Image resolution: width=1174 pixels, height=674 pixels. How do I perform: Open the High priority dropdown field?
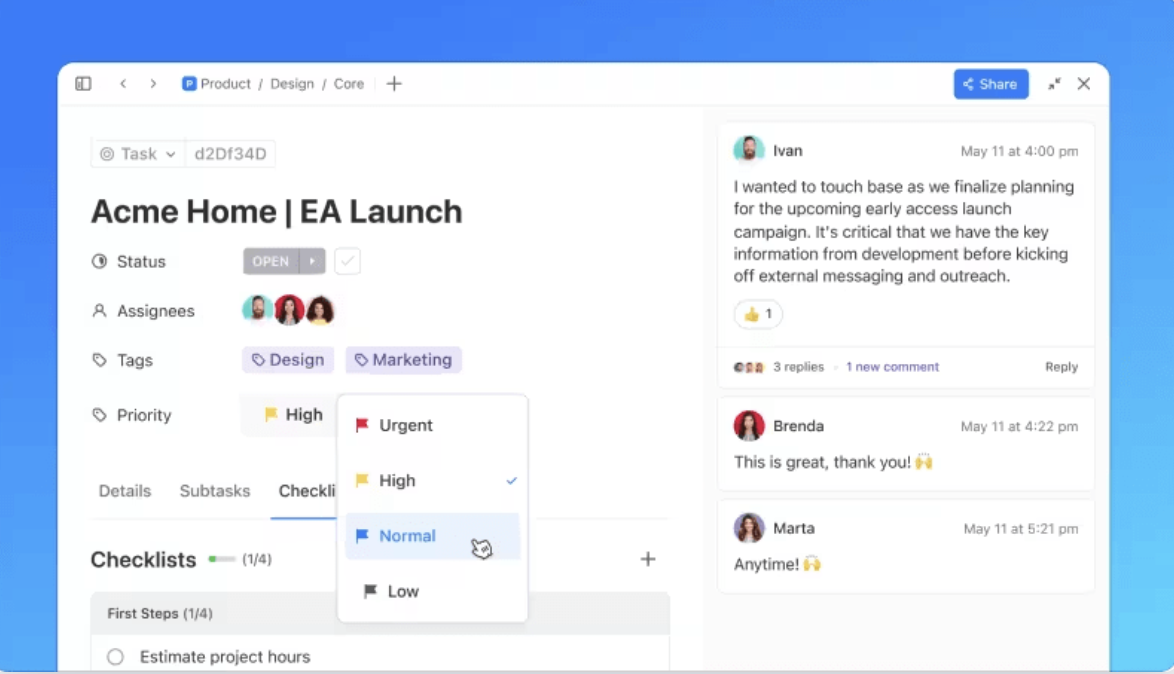click(293, 415)
